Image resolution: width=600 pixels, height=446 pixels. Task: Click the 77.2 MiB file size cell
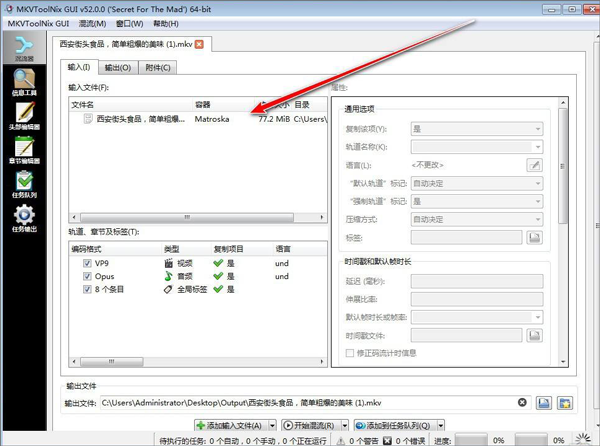point(274,119)
